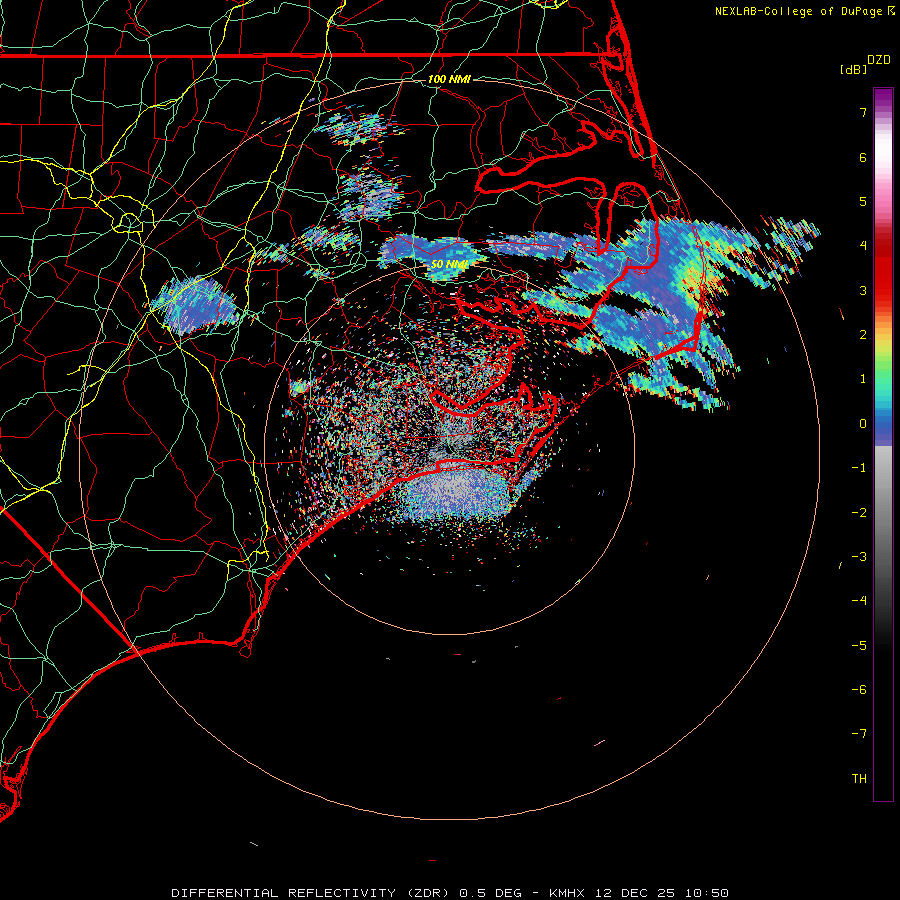Click the -6 dB color scale label

coord(859,690)
